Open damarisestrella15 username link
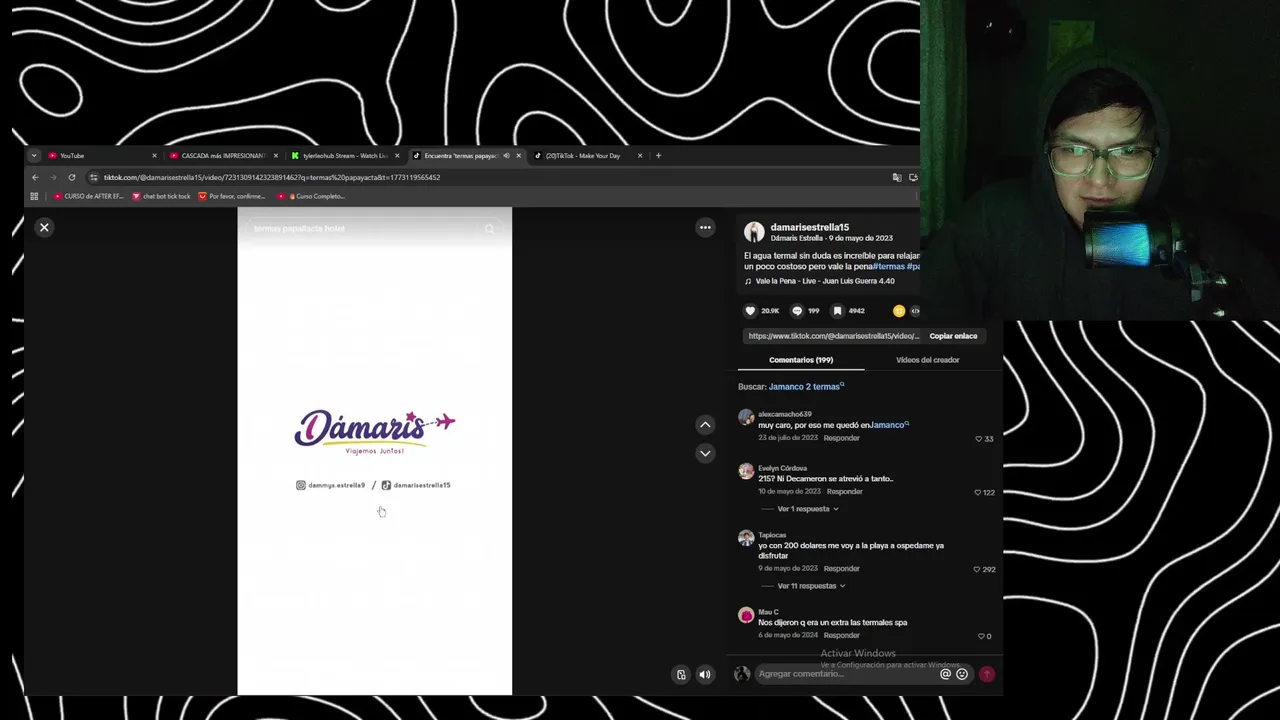1280x720 pixels. point(810,227)
